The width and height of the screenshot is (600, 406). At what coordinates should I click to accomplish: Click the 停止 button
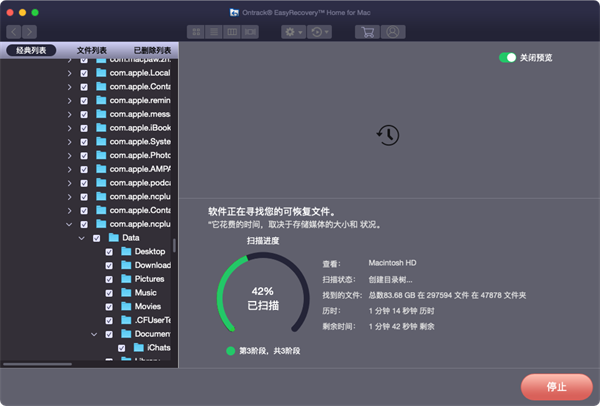tap(556, 387)
